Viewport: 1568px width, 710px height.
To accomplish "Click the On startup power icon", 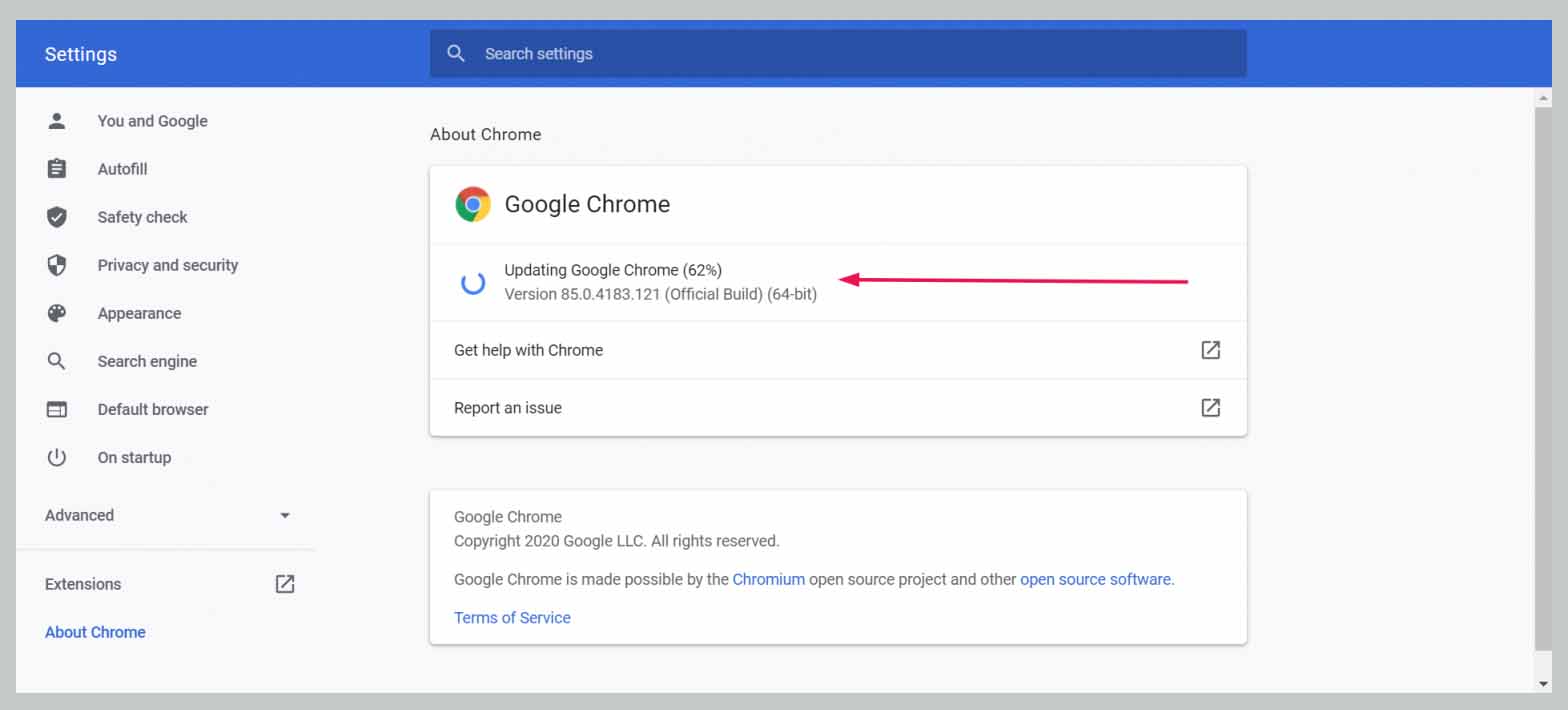I will tap(57, 457).
